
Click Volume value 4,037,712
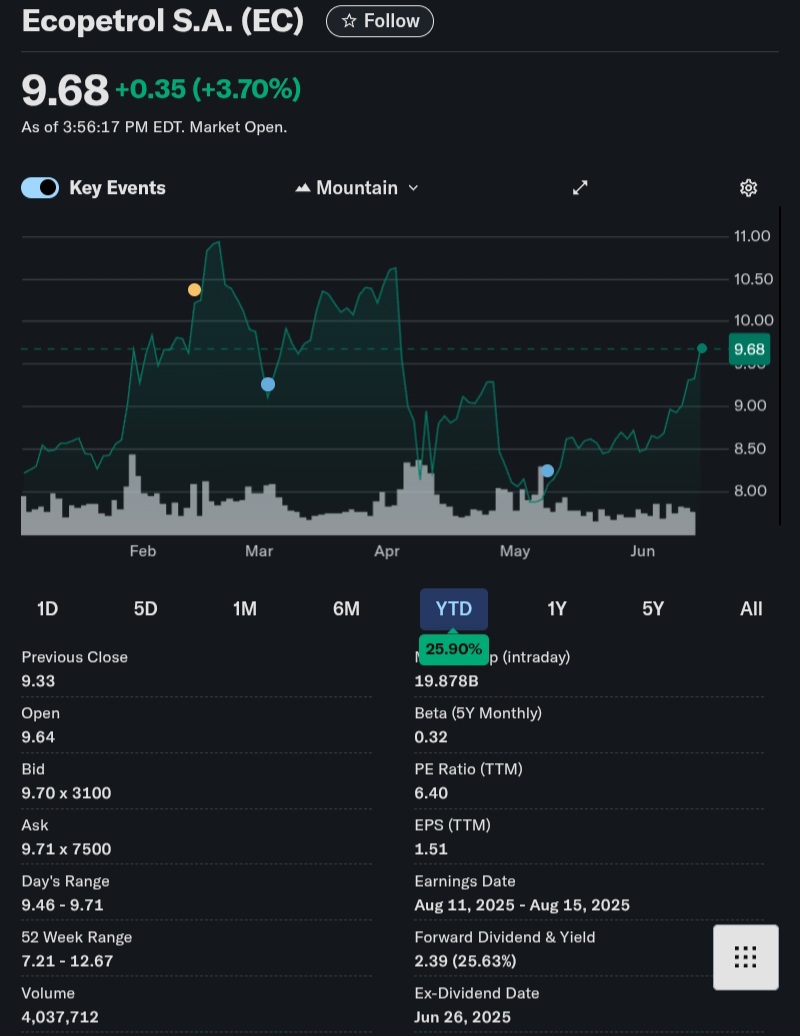click(x=60, y=1018)
